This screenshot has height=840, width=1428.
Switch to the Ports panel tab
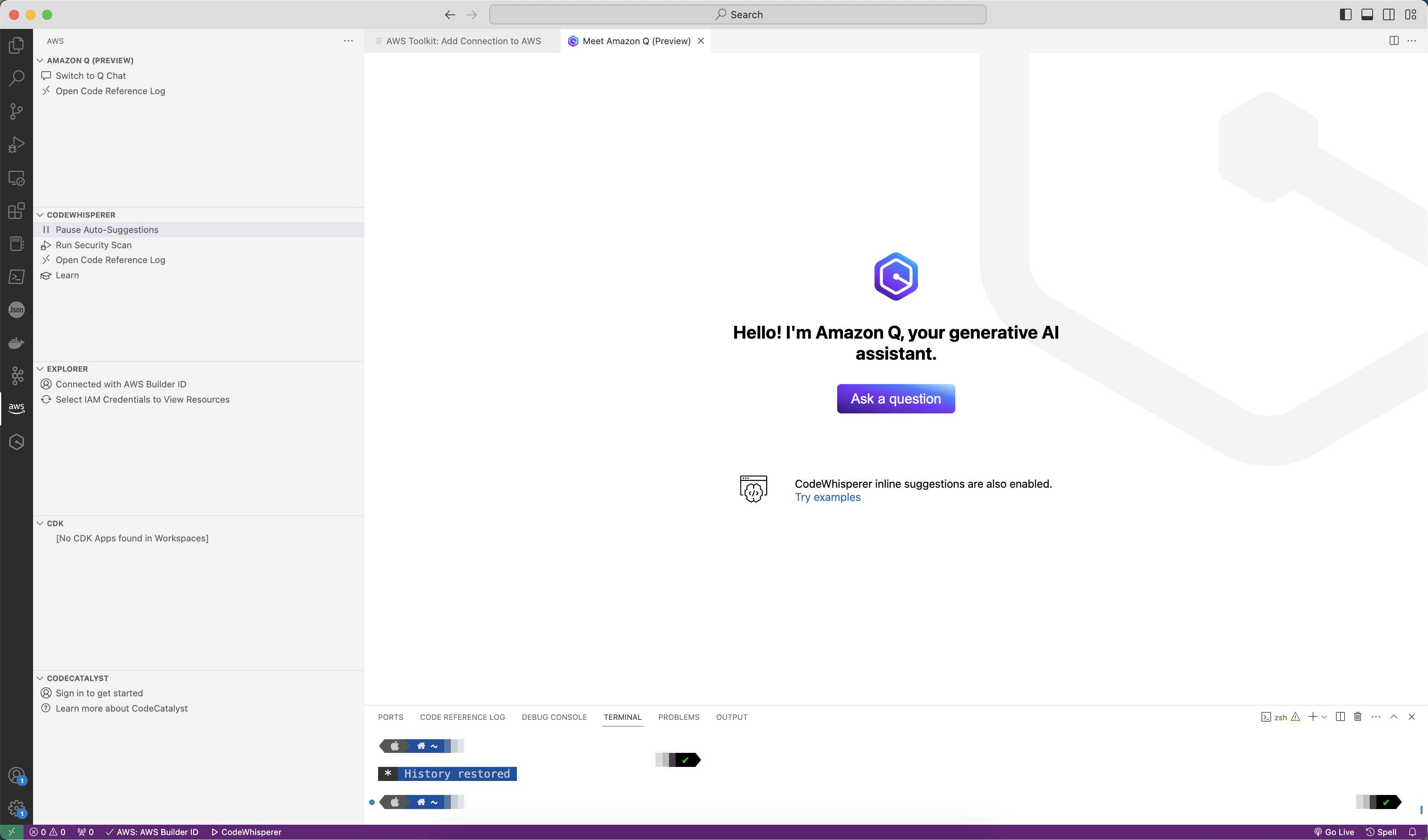(x=390, y=717)
